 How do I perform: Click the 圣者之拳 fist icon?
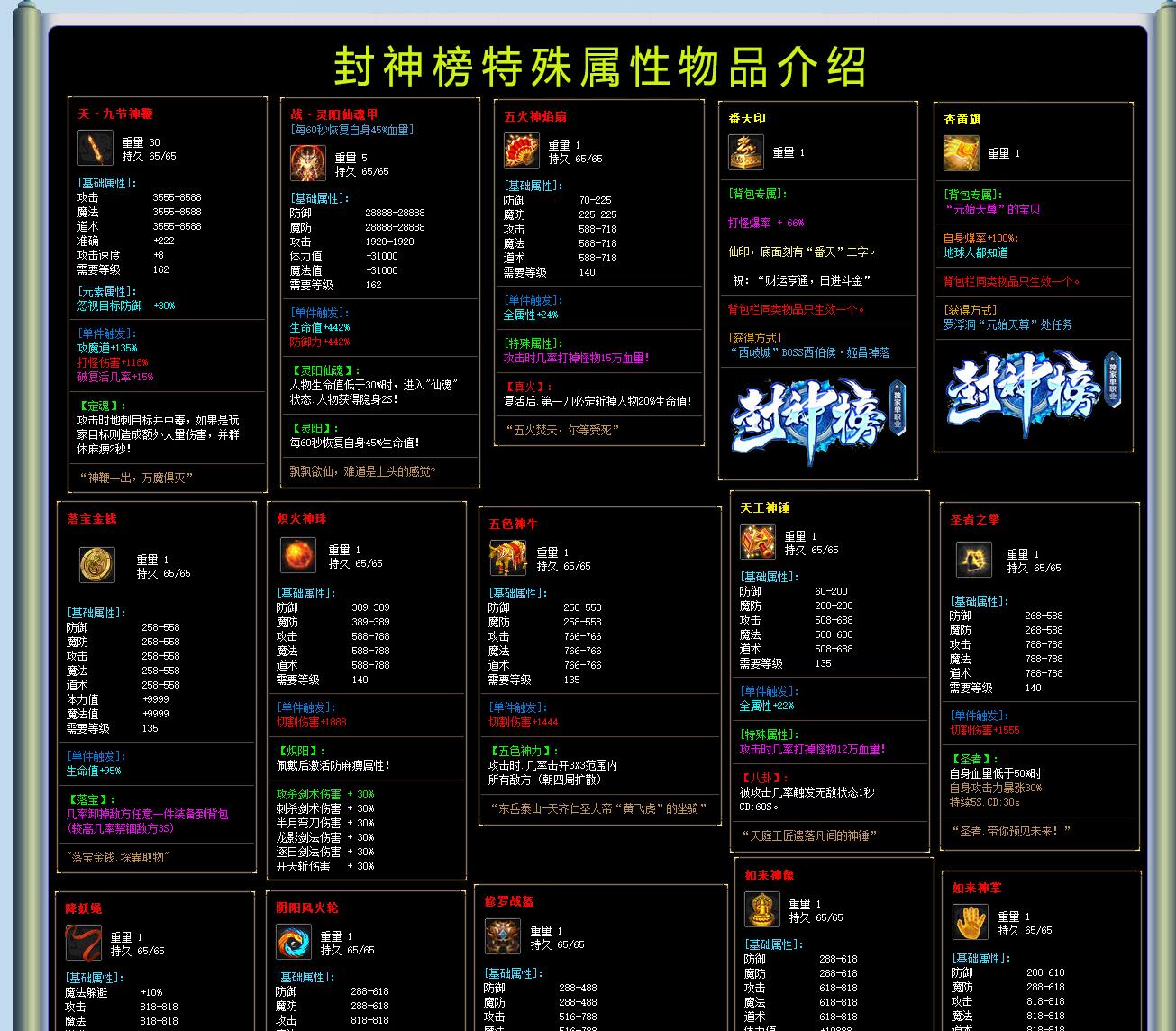(974, 560)
